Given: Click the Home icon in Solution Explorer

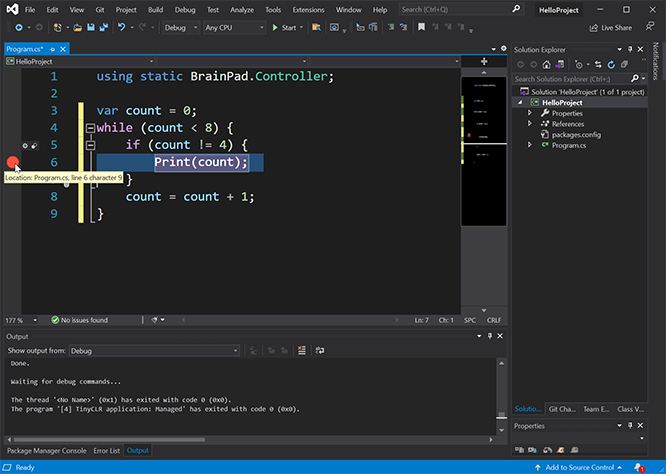Looking at the screenshot, I should [x=547, y=65].
